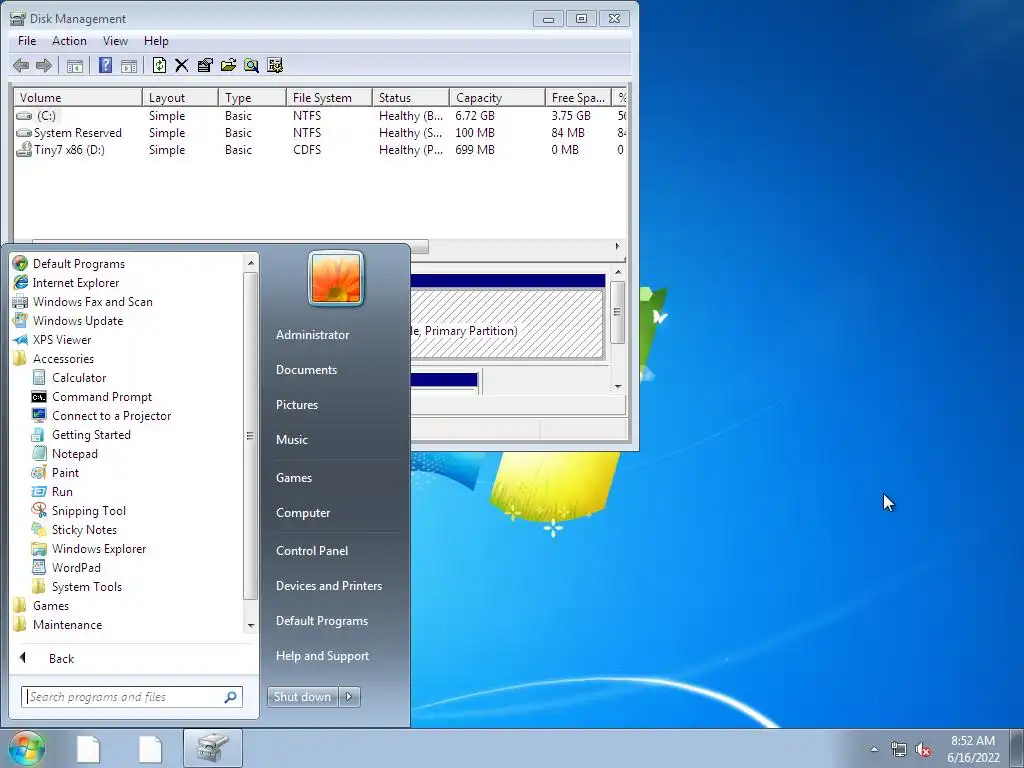Click the Explore magnifier icon in the toolbar
Viewport: 1024px width, 768px height.
click(251, 65)
